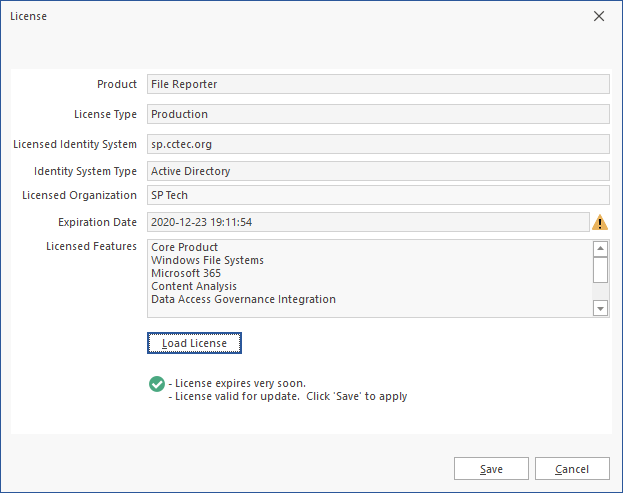Click the Save button
Image resolution: width=623 pixels, height=493 pixels.
coord(491,469)
